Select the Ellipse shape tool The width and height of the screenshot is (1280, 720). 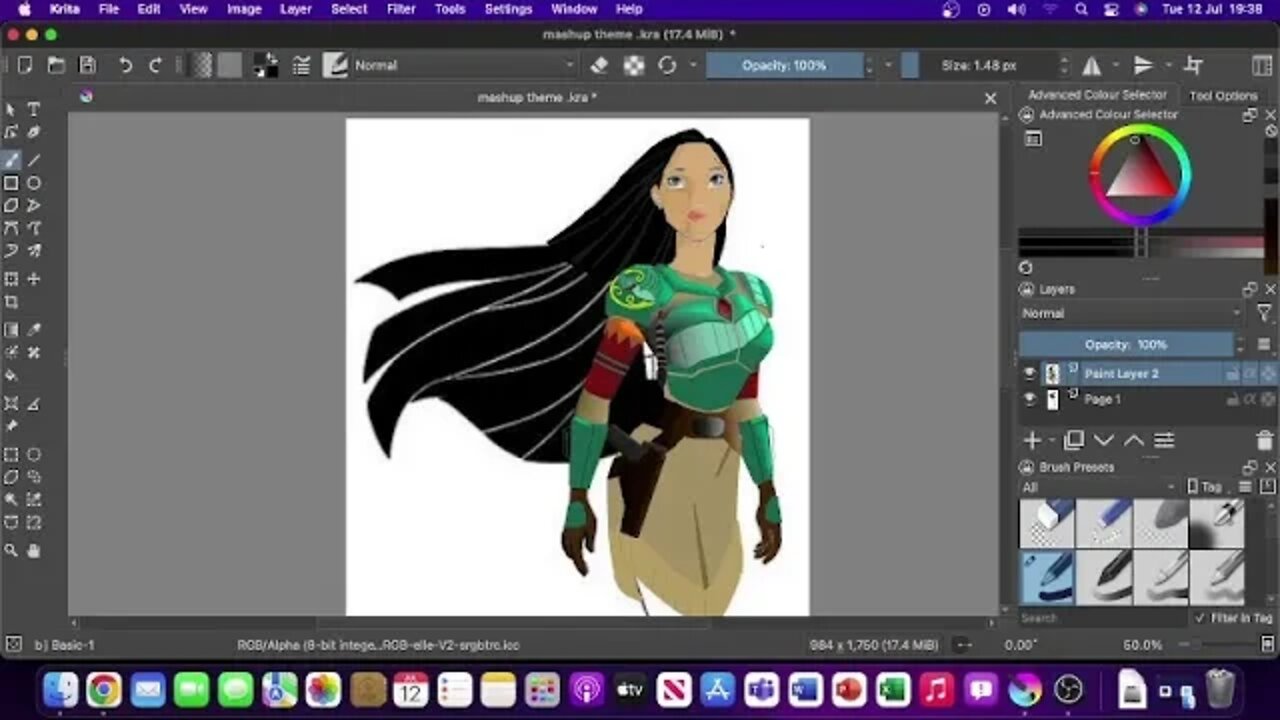click(x=34, y=183)
